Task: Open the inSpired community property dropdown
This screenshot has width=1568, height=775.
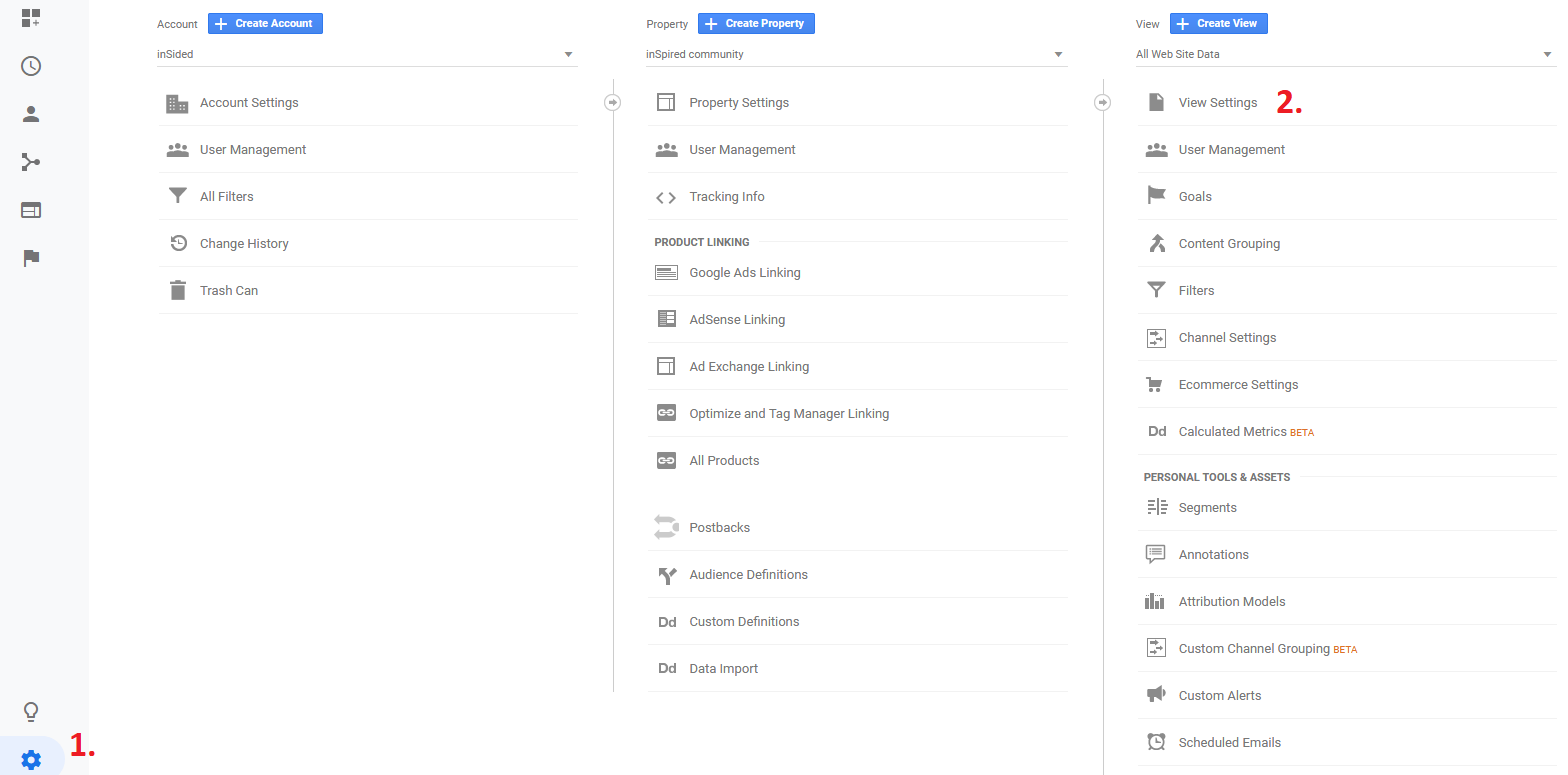Action: point(857,55)
